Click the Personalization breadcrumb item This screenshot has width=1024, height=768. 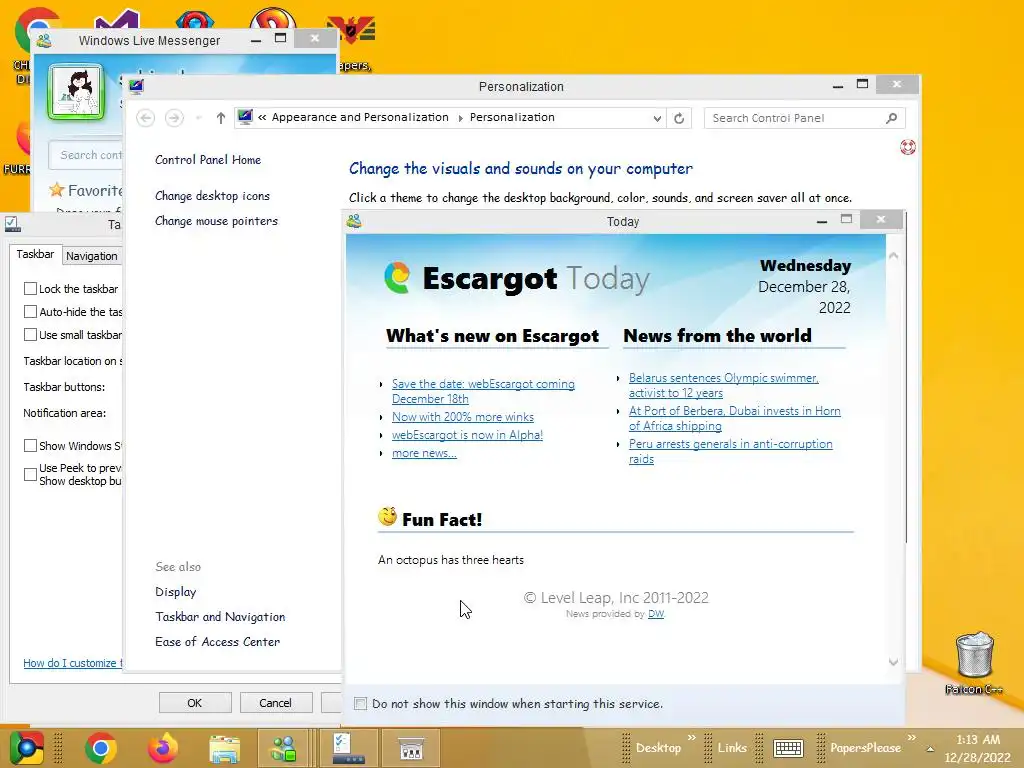pyautogui.click(x=512, y=118)
